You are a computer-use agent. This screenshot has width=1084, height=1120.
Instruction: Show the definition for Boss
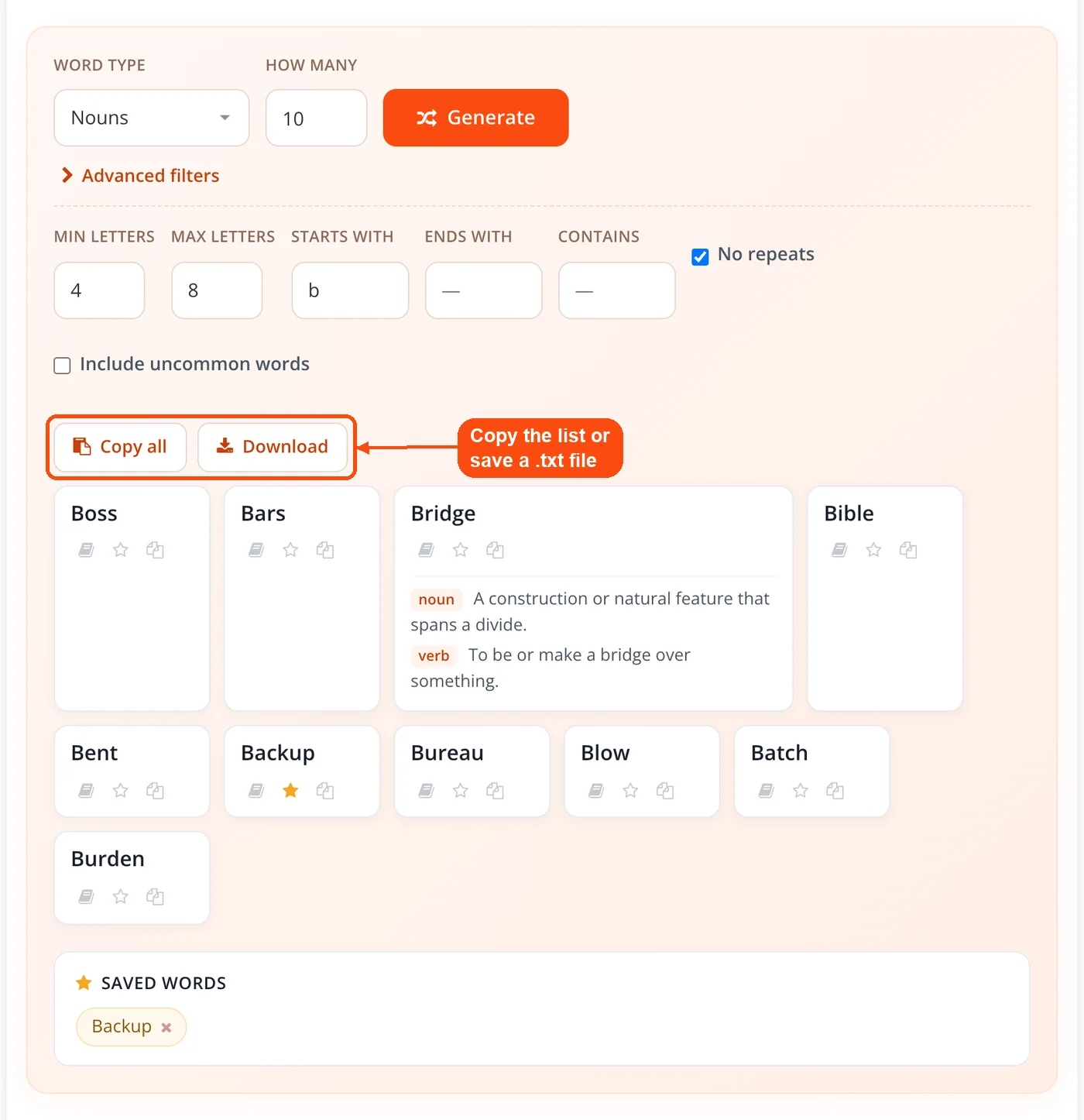tap(86, 550)
